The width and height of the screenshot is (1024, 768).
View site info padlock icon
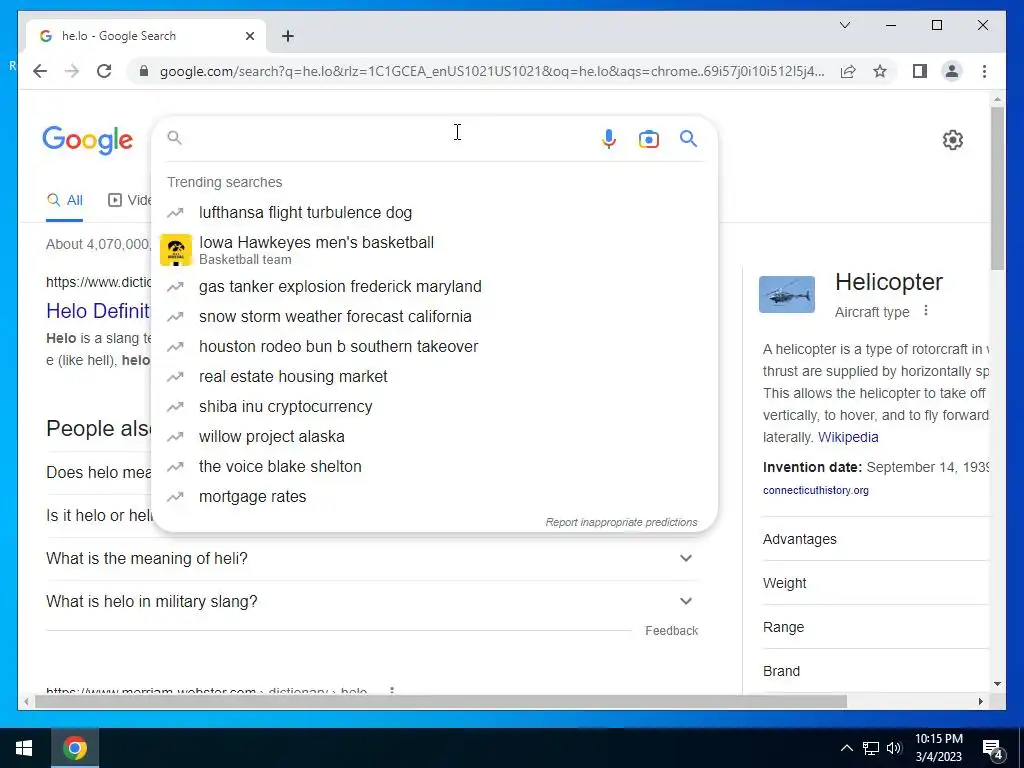(x=144, y=71)
